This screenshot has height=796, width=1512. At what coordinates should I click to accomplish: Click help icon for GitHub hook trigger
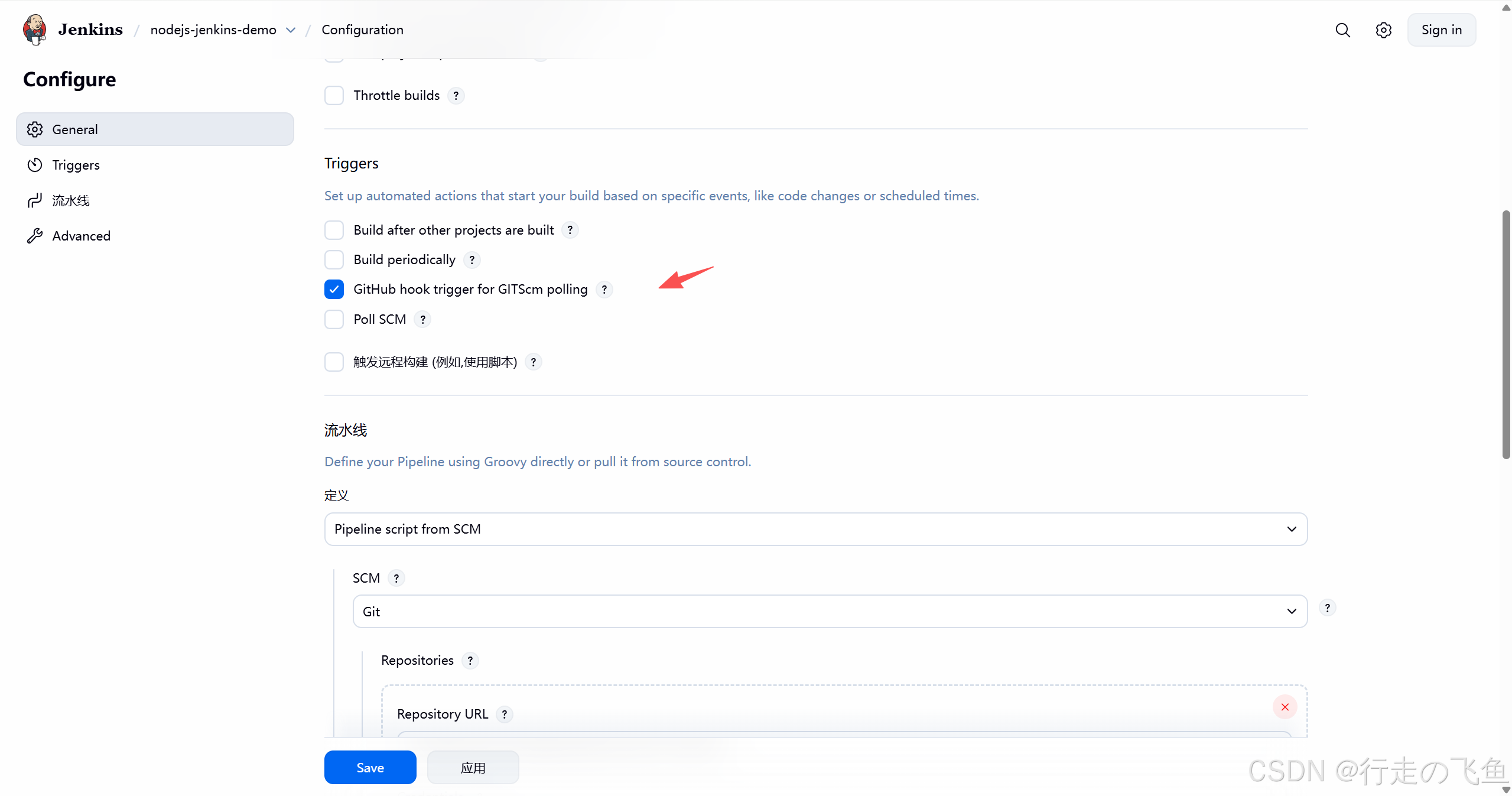point(604,290)
